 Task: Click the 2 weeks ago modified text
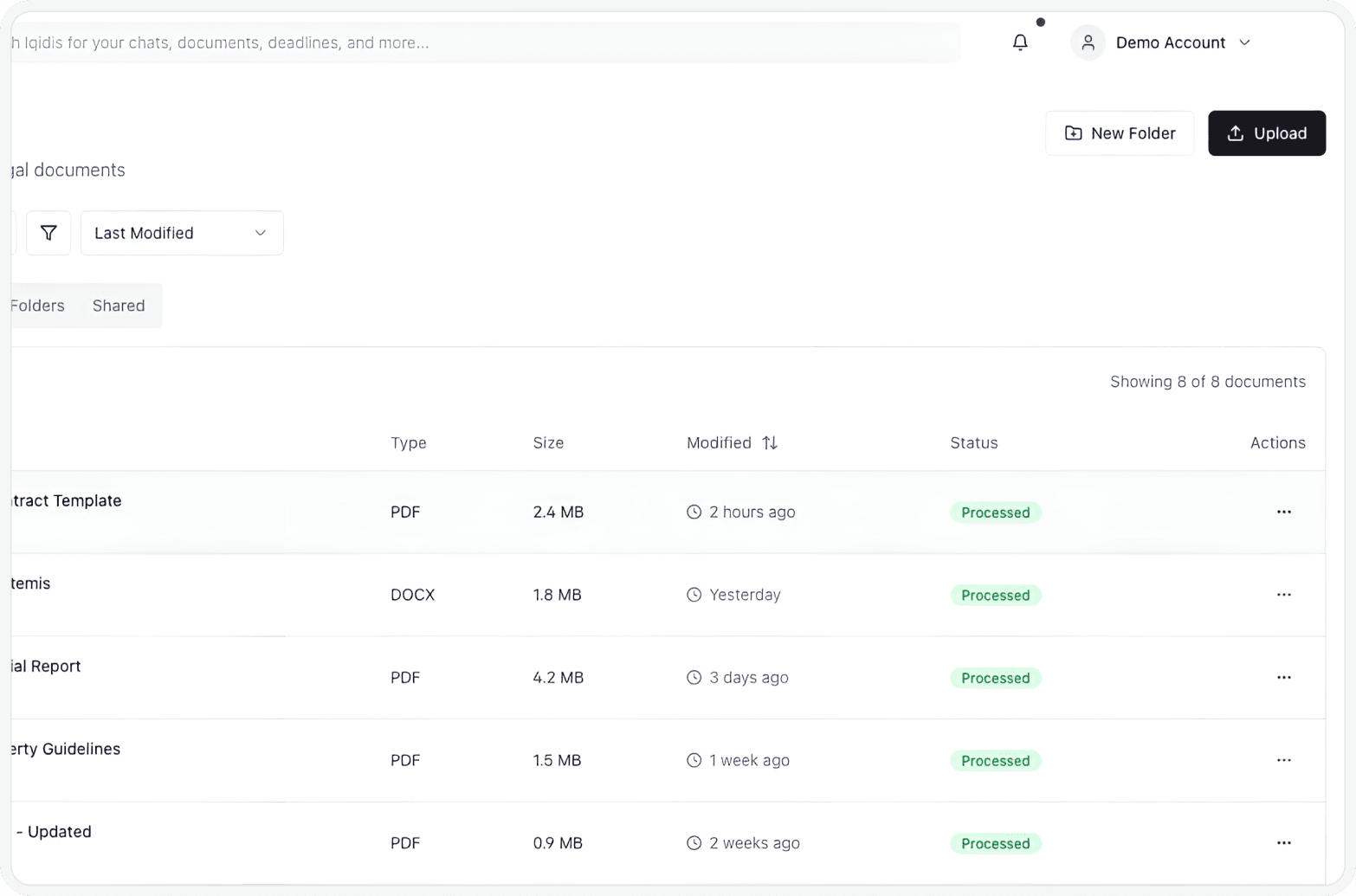tap(754, 842)
